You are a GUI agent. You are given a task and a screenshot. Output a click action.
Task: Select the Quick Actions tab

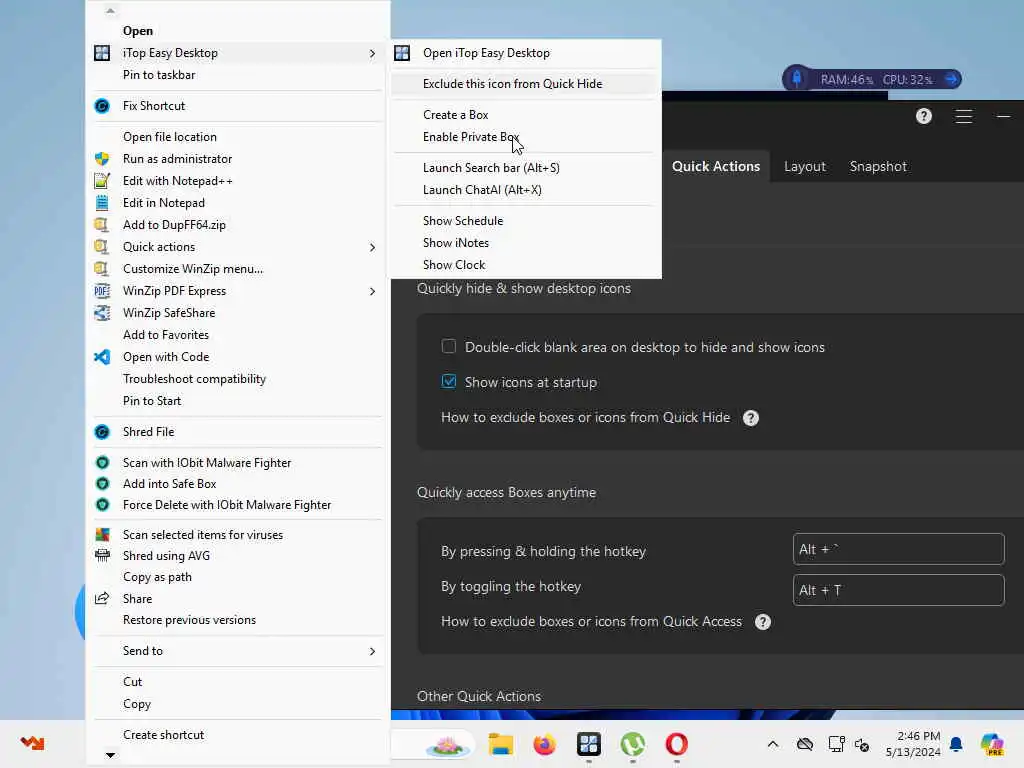(x=716, y=167)
